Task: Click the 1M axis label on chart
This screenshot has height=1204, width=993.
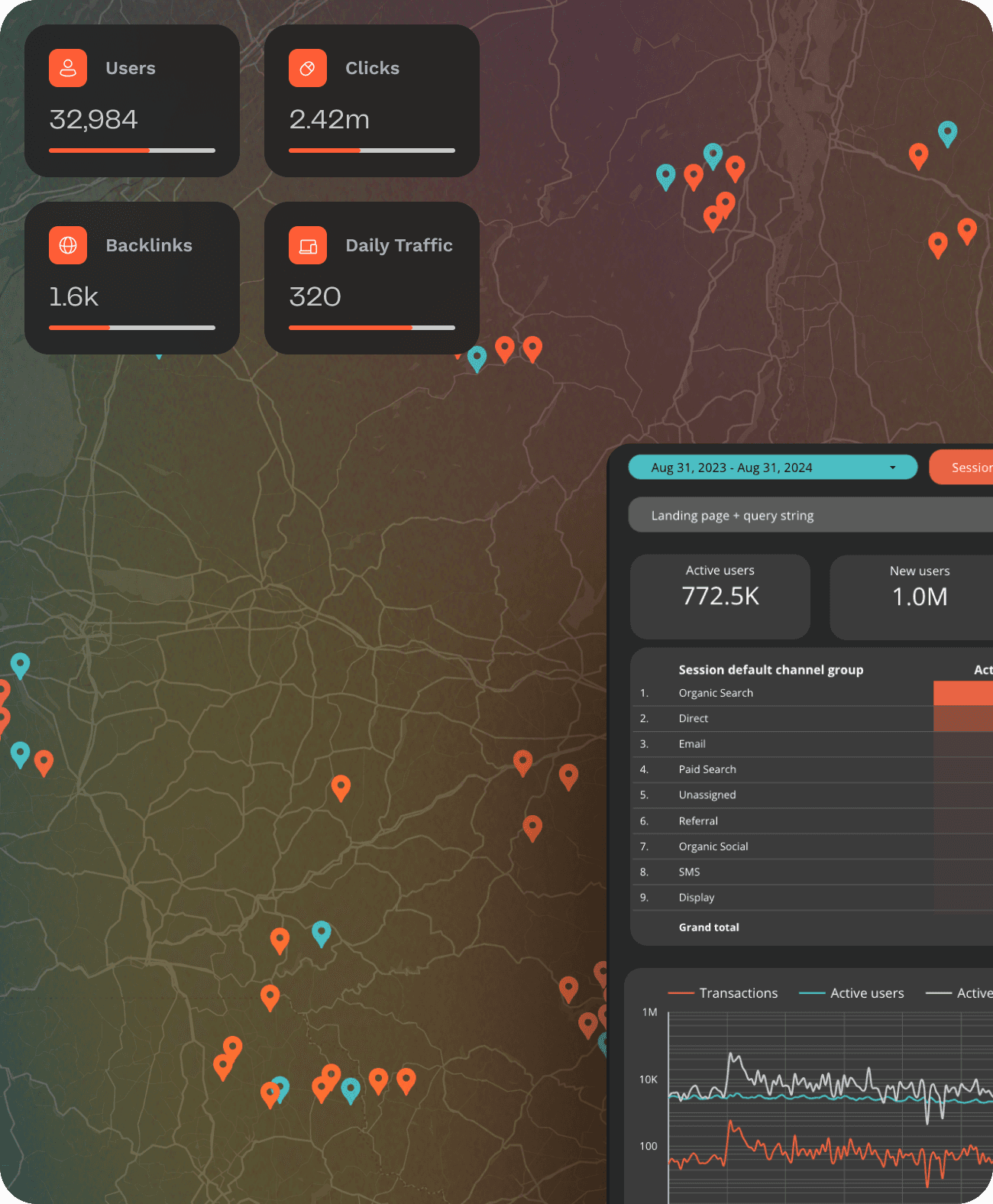Action: coord(649,1012)
